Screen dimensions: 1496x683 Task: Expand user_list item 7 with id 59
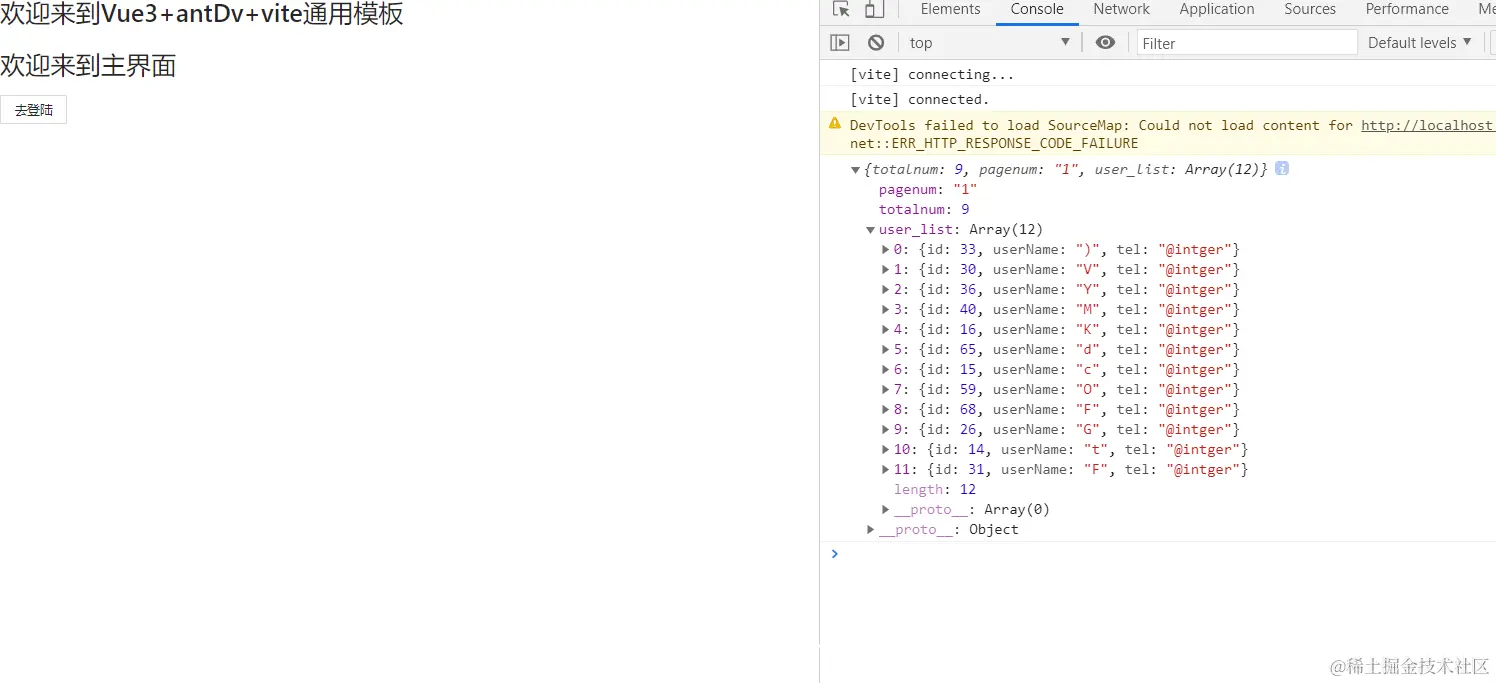[x=886, y=389]
